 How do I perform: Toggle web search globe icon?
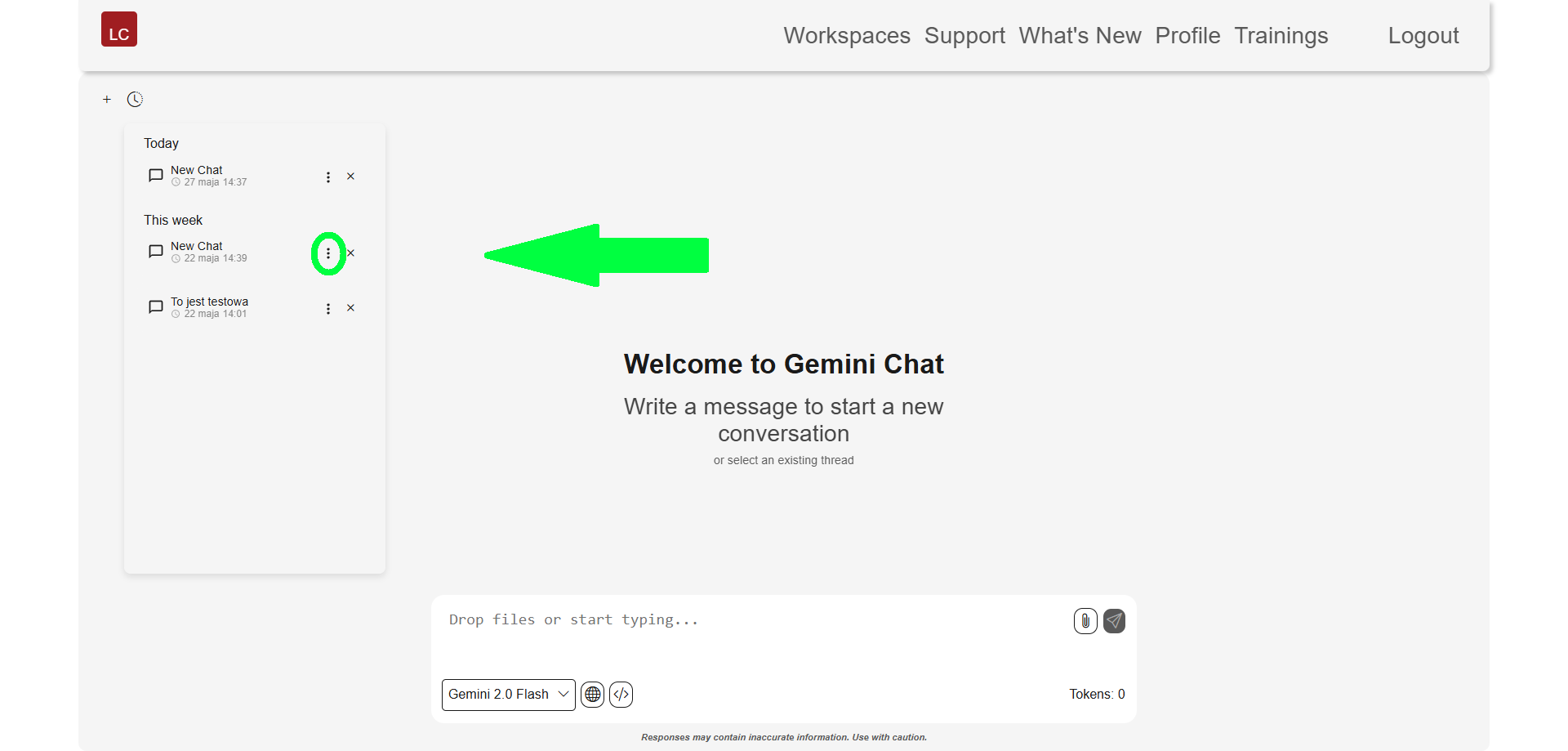pyautogui.click(x=593, y=695)
